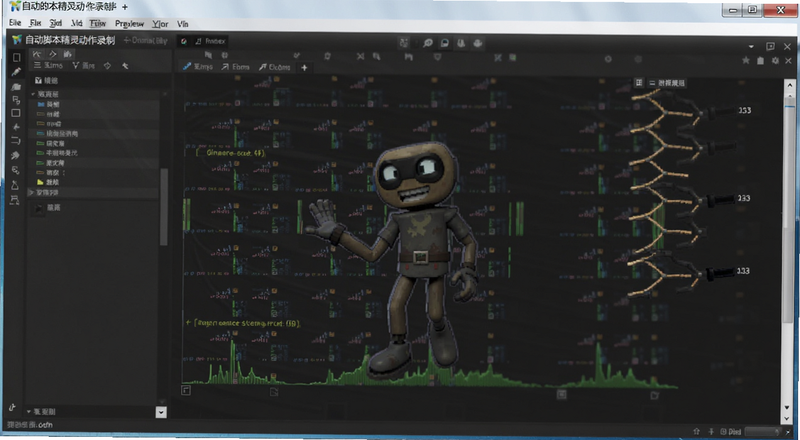Open the small triangle dropdown in dark header

(751, 46)
